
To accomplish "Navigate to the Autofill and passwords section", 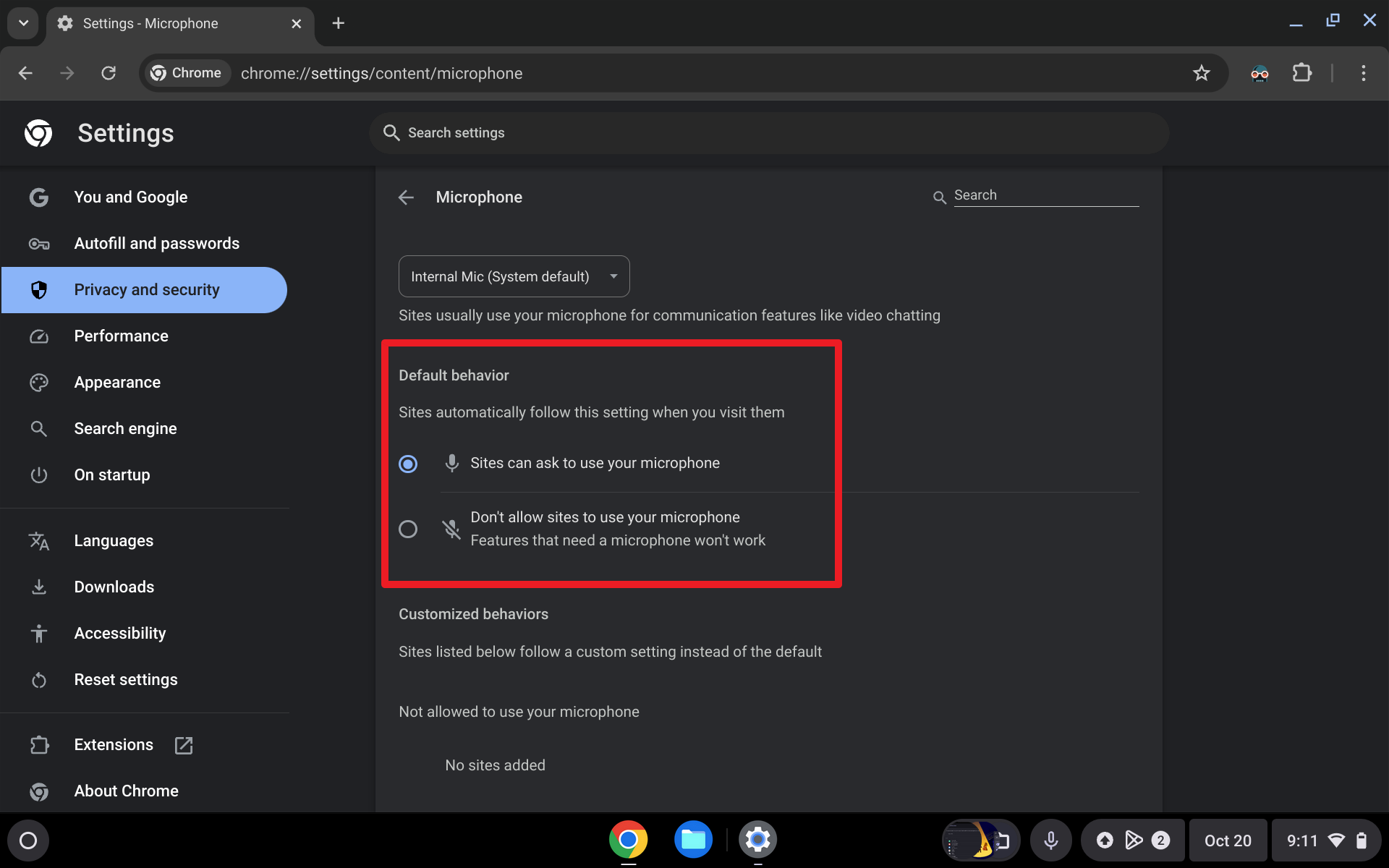I will (156, 243).
